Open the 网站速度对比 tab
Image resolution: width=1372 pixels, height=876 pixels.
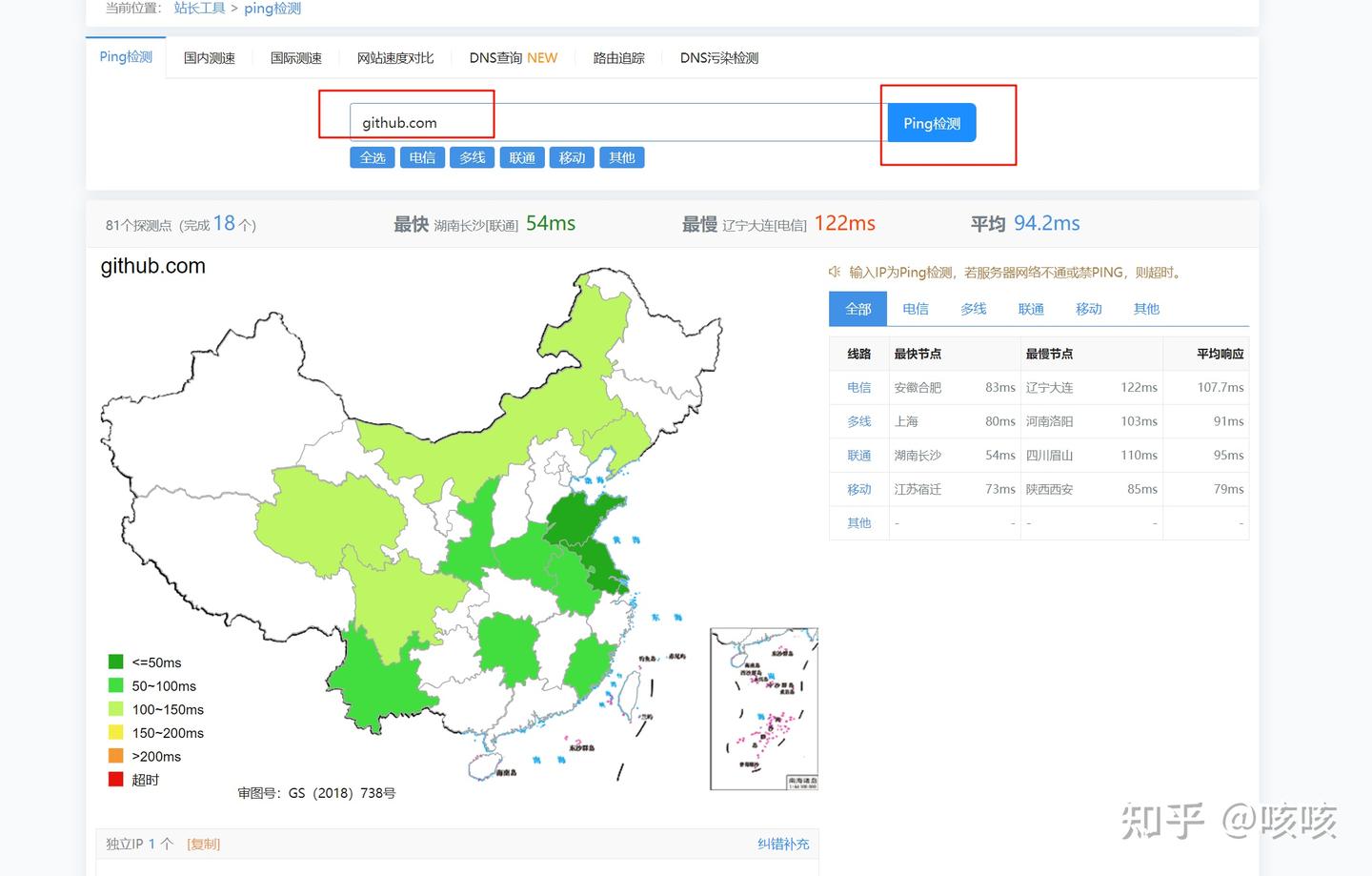point(395,58)
